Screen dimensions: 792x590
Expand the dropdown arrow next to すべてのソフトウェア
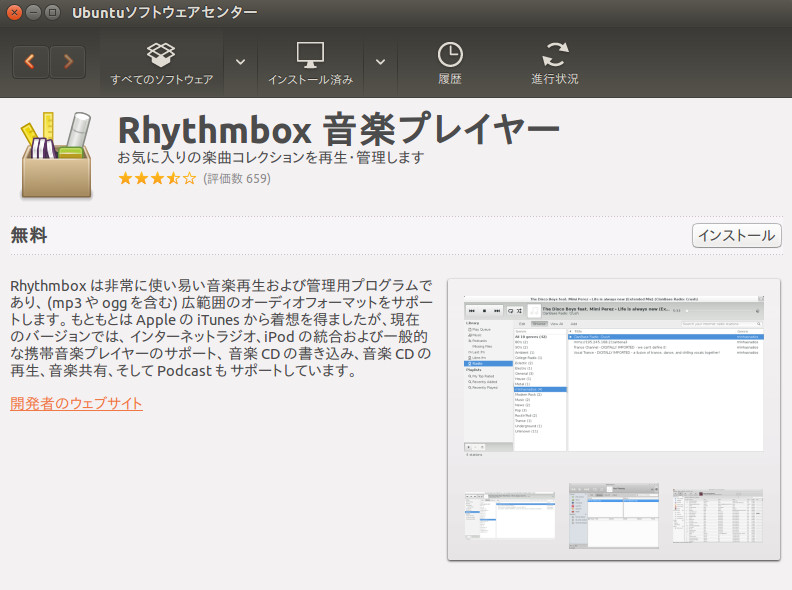click(x=240, y=62)
